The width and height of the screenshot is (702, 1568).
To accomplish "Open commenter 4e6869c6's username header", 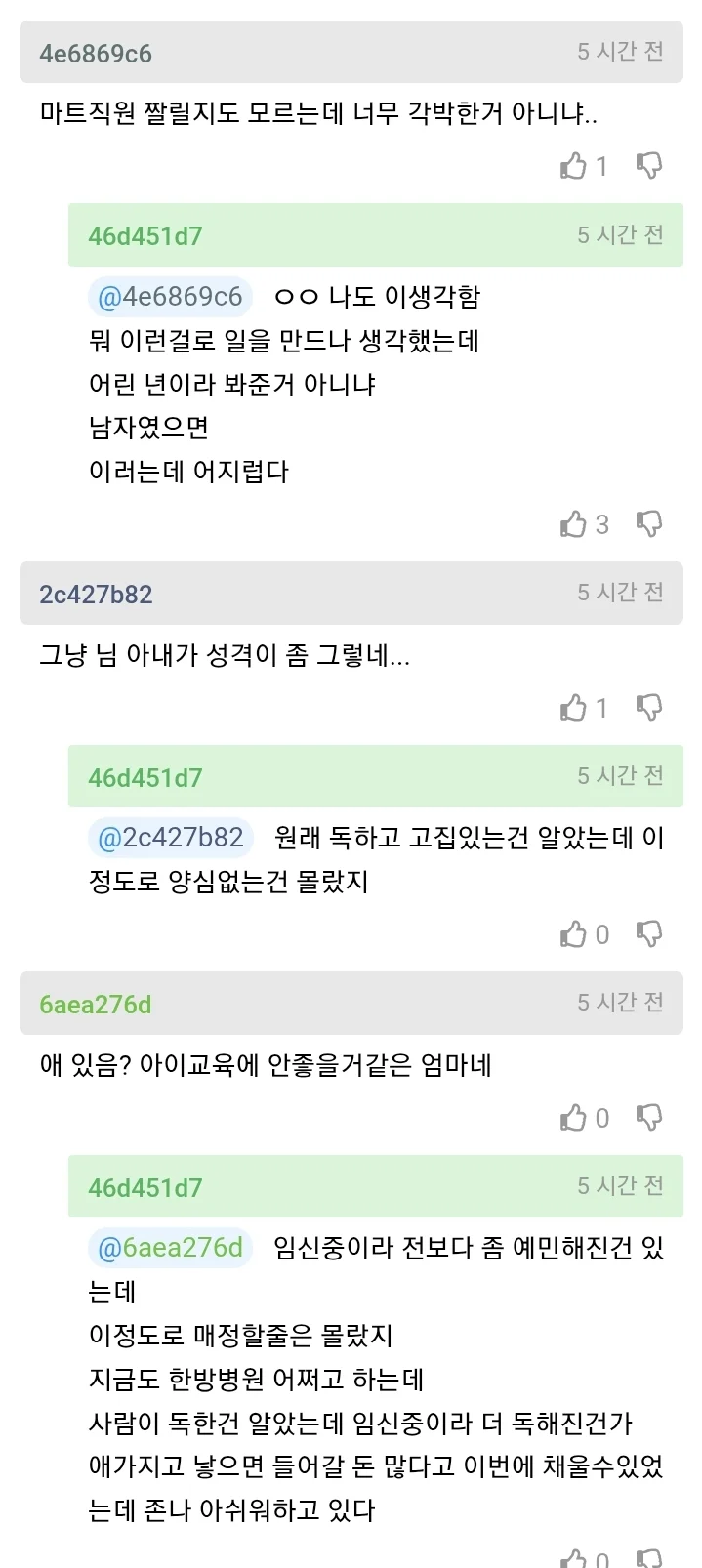I will tap(96, 54).
